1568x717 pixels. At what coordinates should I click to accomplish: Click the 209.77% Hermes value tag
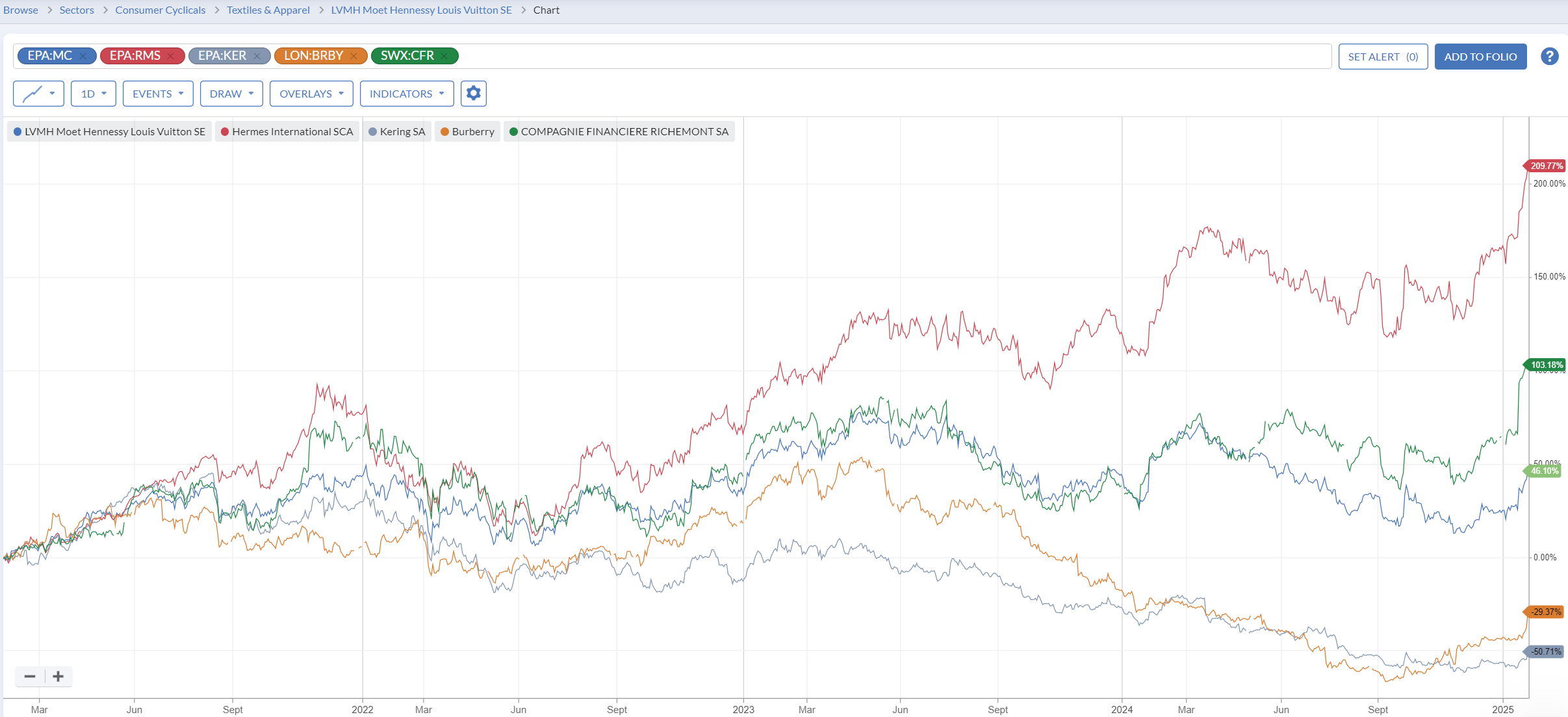click(1545, 166)
